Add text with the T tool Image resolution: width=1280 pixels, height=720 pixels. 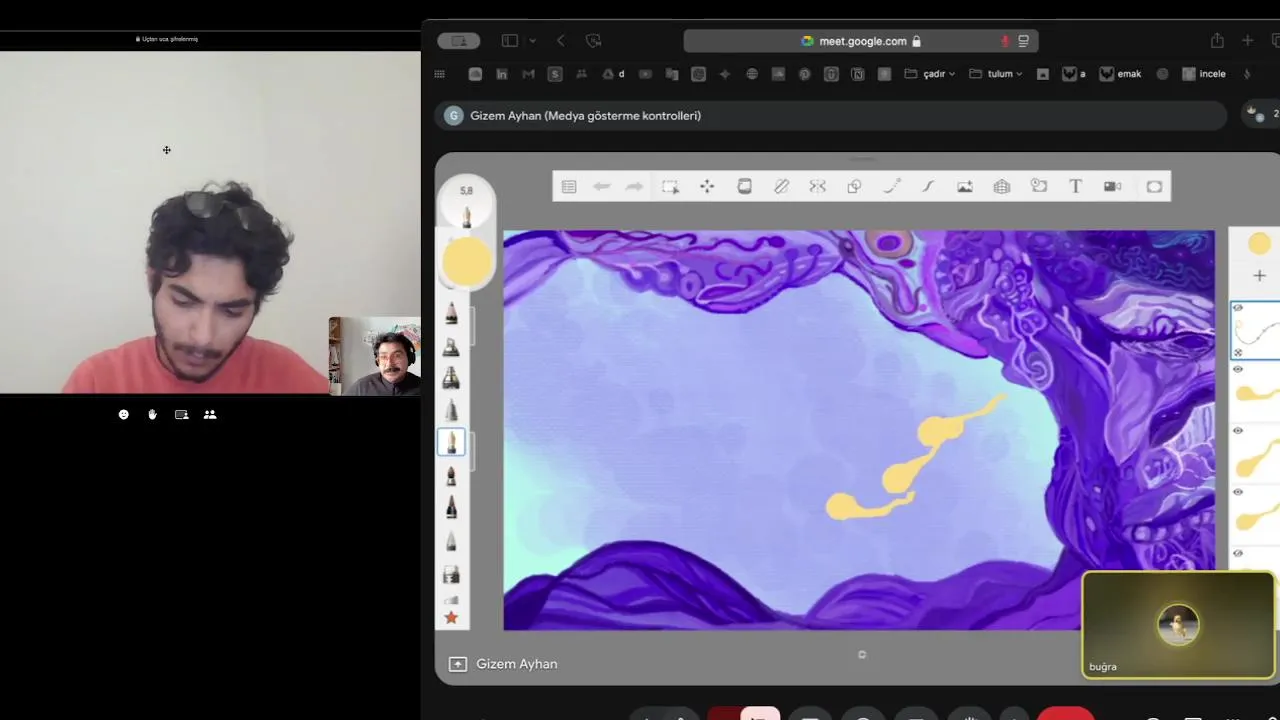point(1075,186)
